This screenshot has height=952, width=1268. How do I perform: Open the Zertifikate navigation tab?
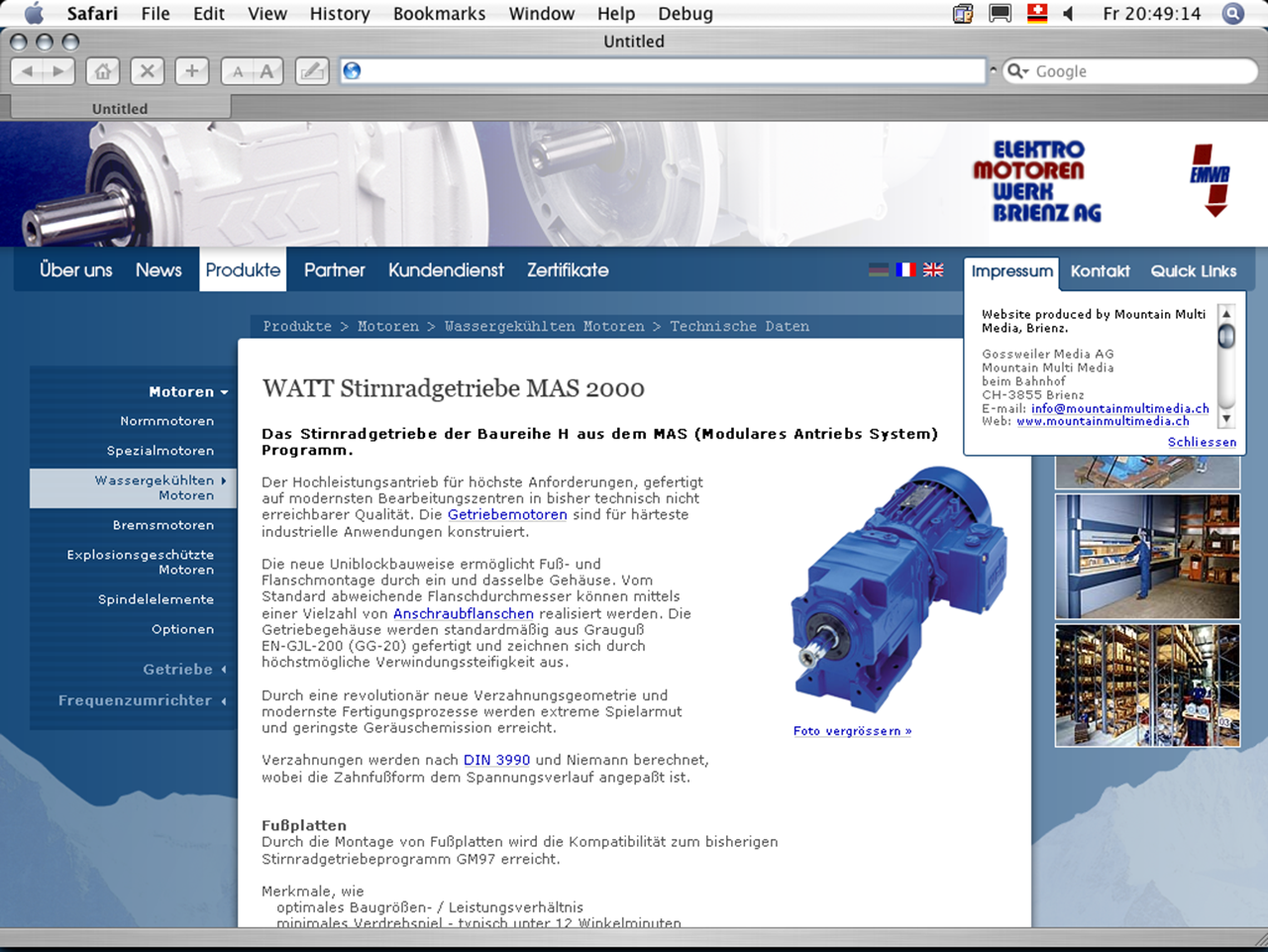(568, 269)
